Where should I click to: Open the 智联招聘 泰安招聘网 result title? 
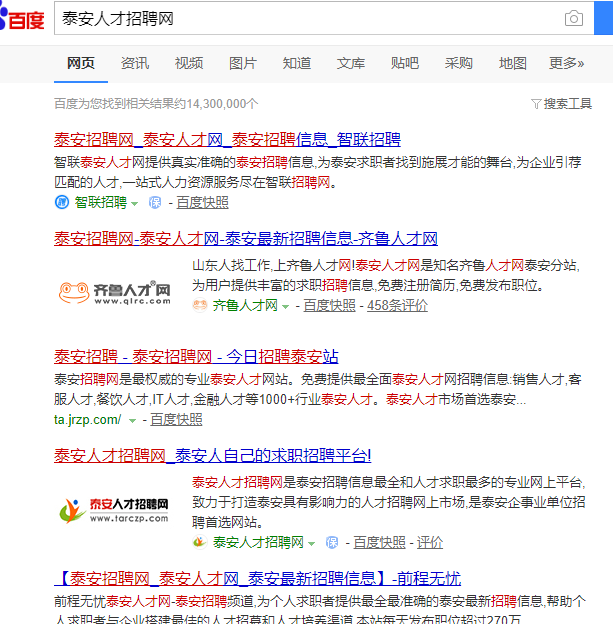(227, 140)
